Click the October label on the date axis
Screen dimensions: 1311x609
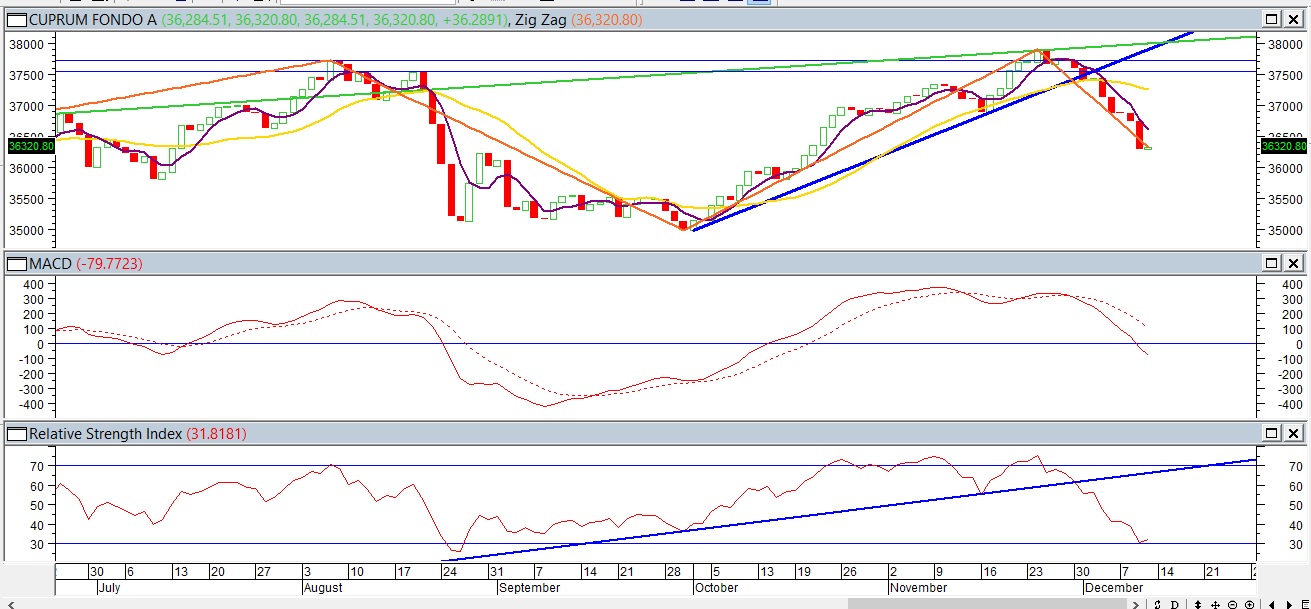click(x=716, y=588)
